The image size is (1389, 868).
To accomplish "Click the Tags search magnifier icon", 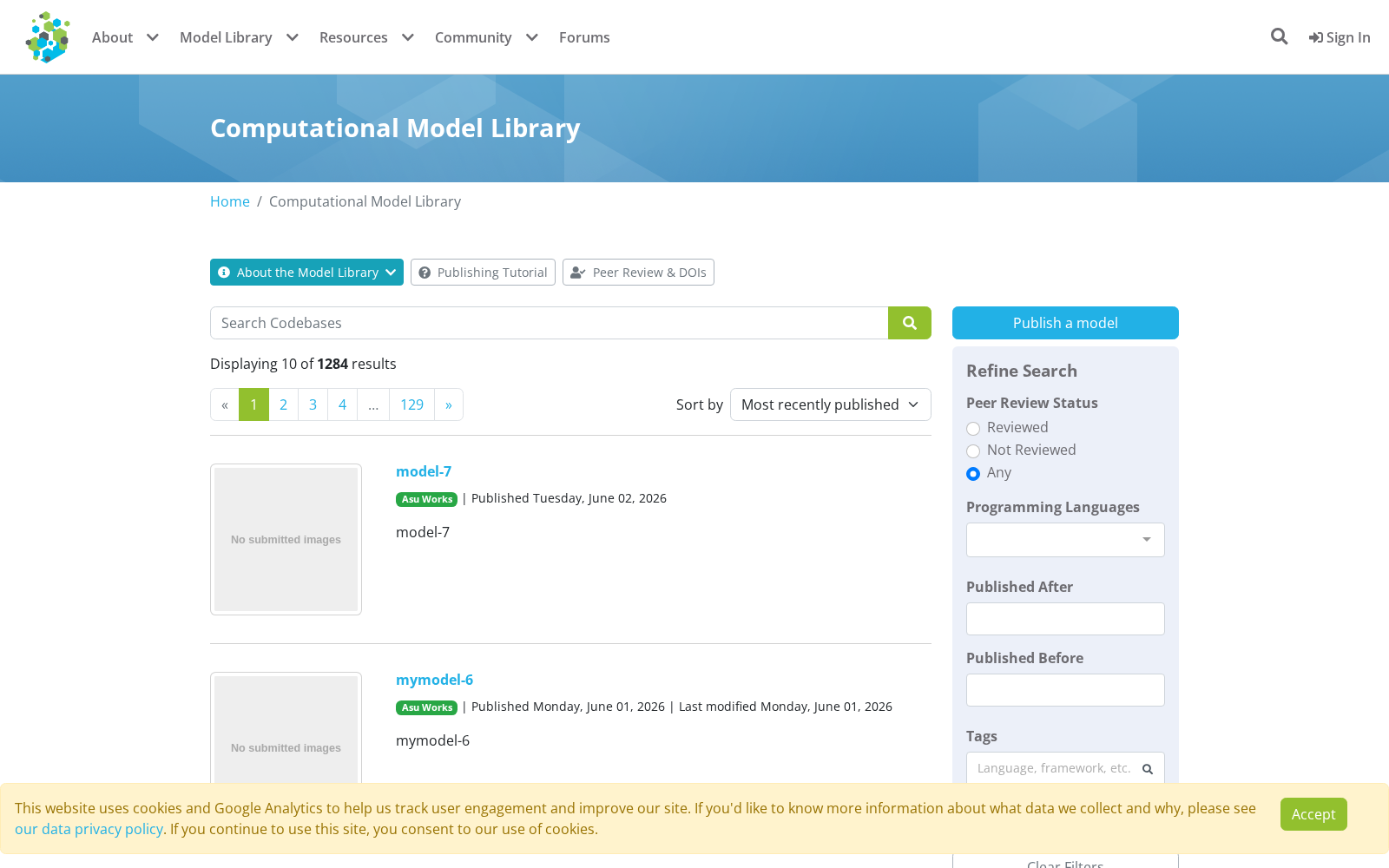I will 1148,769.
